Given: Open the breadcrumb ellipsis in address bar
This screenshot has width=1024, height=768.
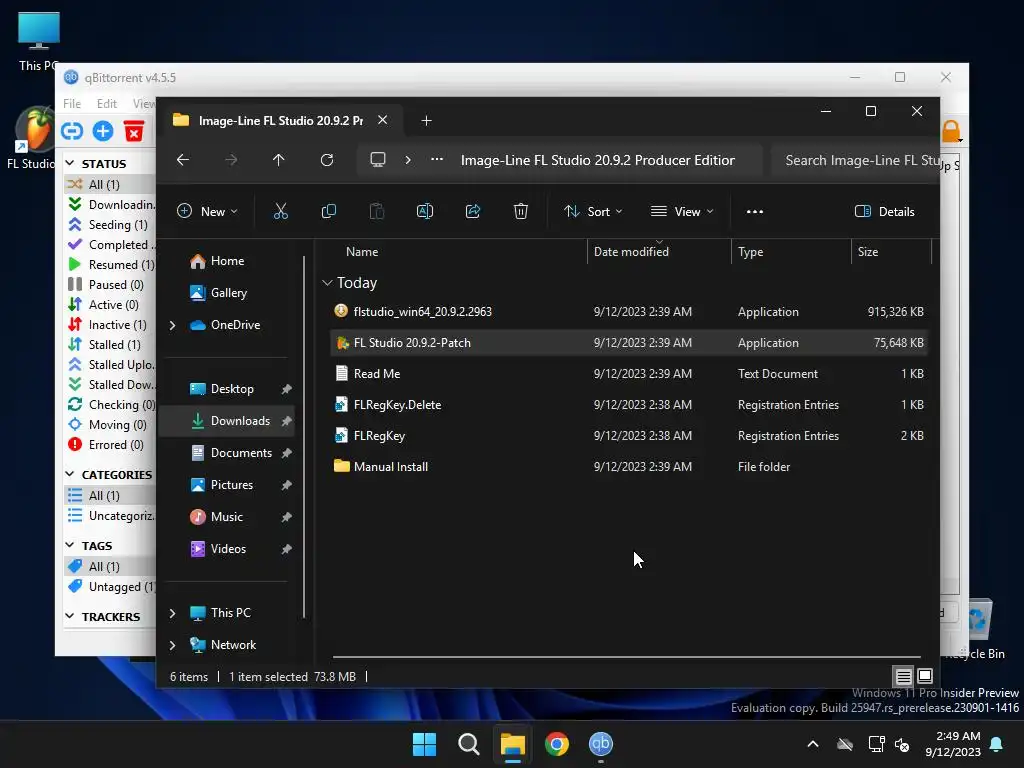Looking at the screenshot, I should 437,159.
